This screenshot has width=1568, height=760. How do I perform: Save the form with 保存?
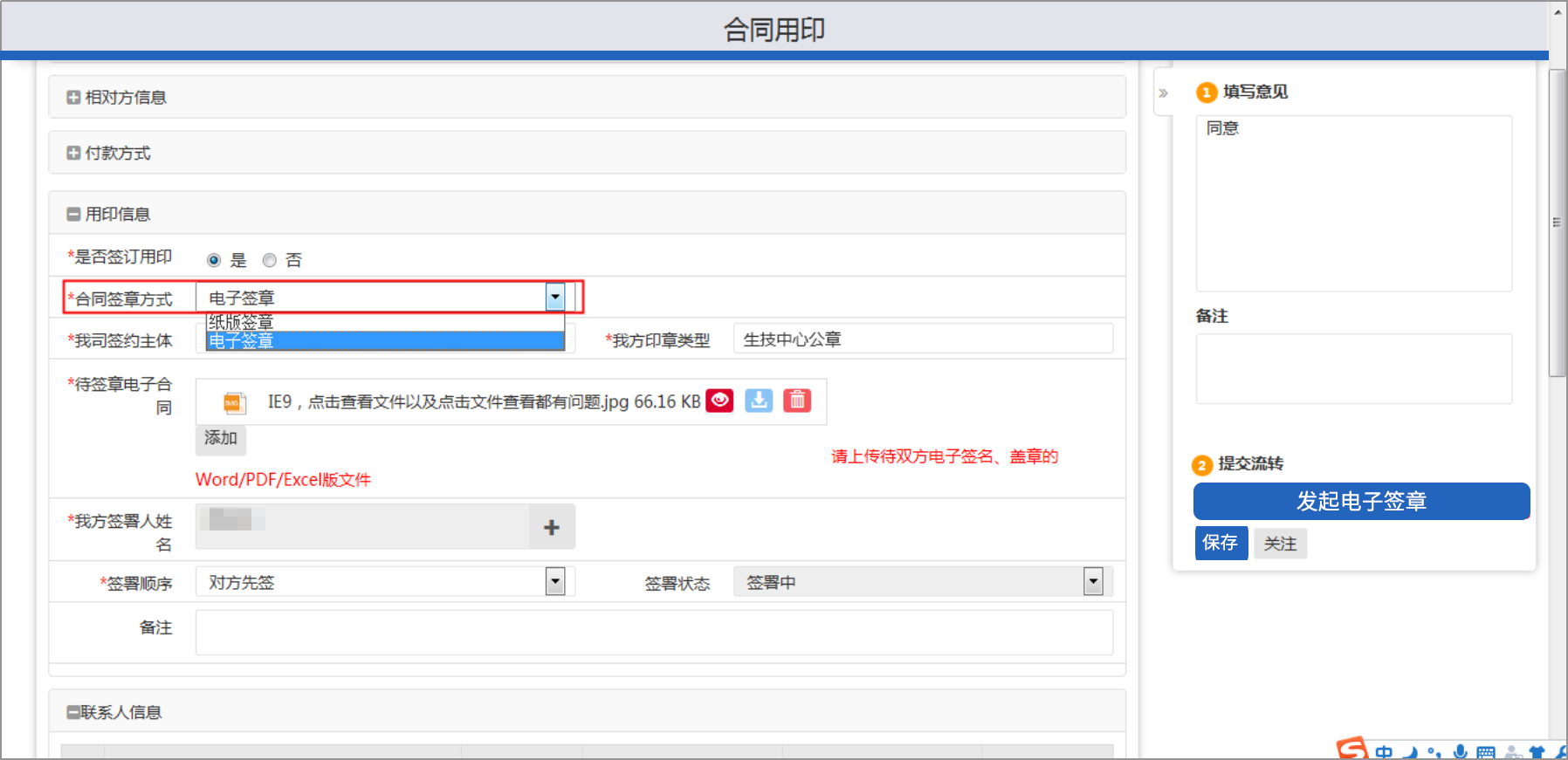click(x=1221, y=543)
